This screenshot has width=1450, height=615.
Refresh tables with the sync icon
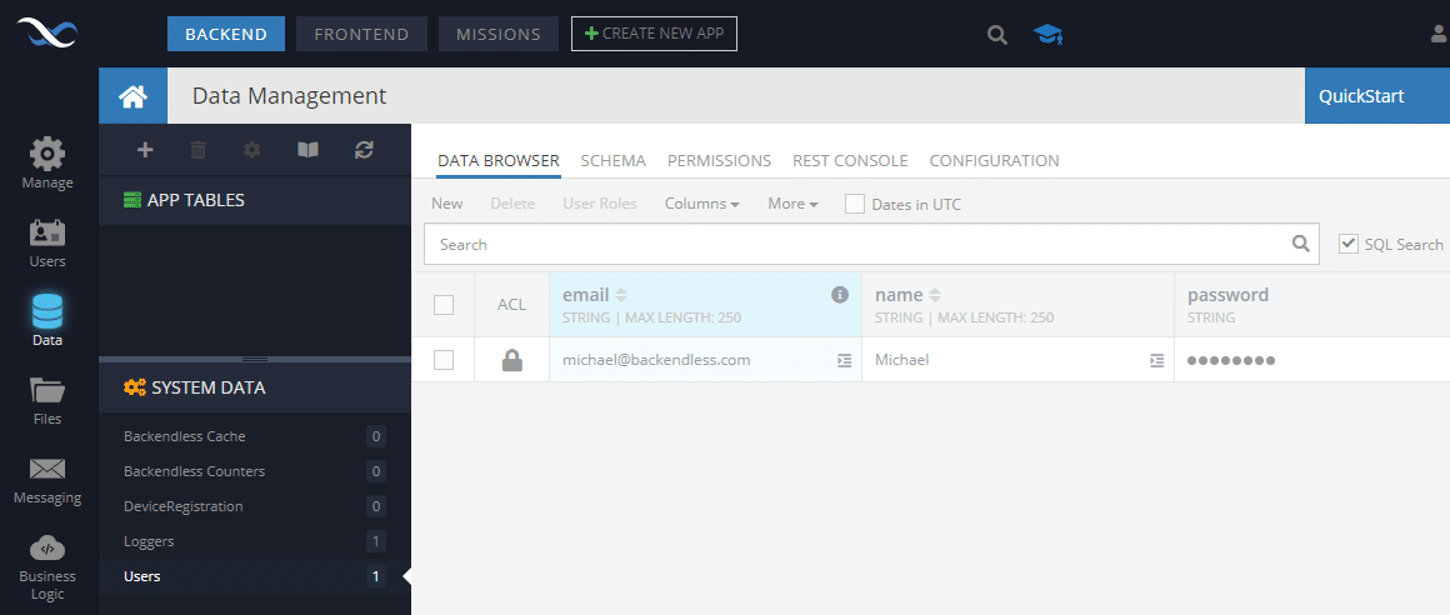364,150
